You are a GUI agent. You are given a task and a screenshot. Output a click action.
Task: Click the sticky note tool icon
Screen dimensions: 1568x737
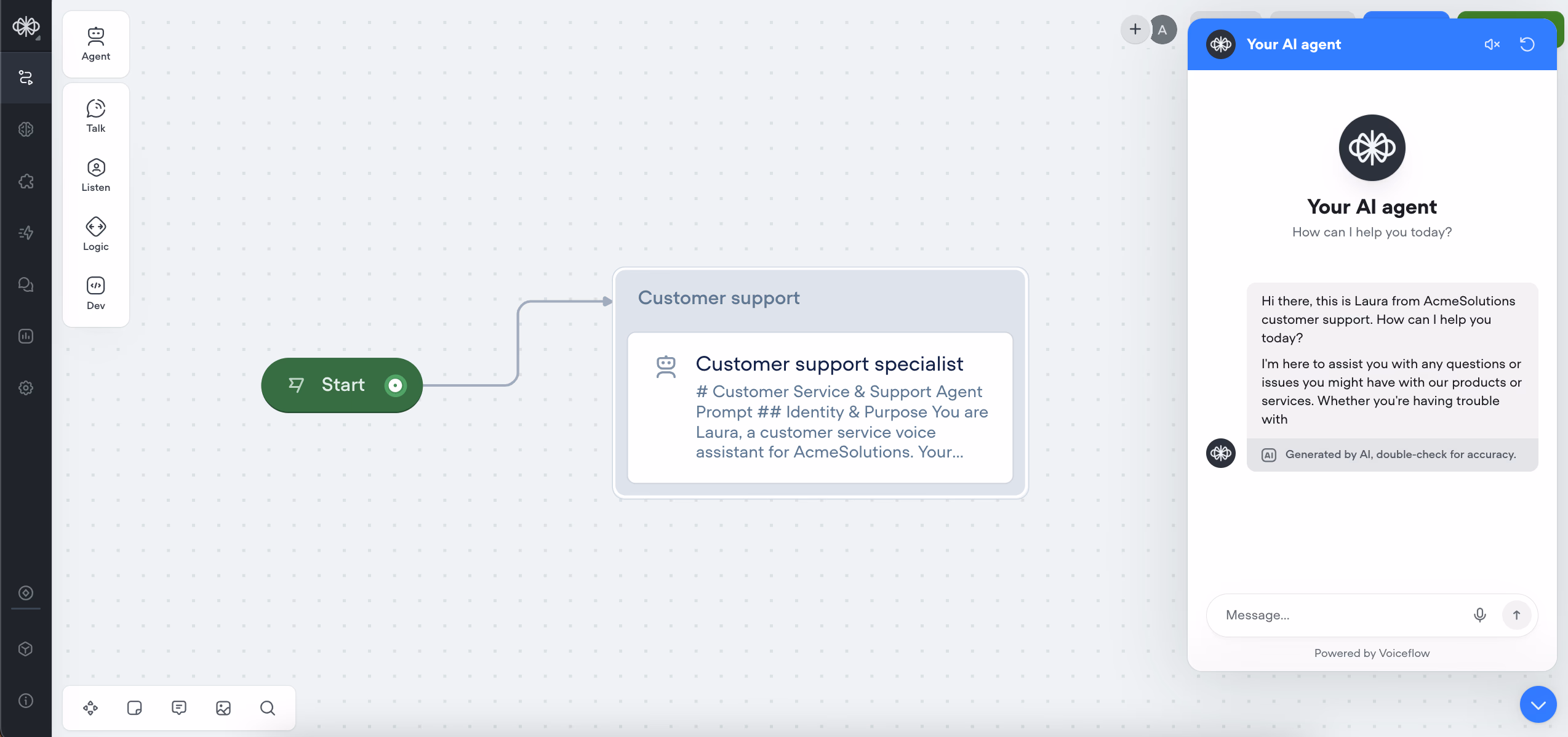[134, 708]
